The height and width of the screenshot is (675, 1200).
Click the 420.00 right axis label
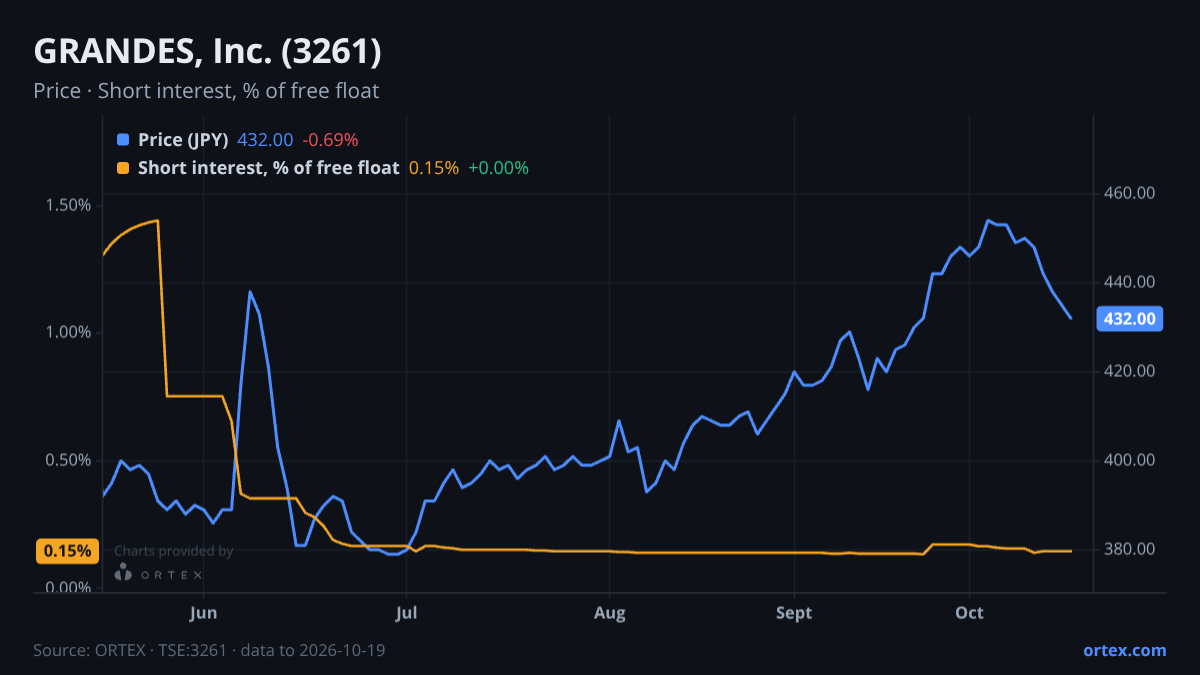[x=1130, y=371]
